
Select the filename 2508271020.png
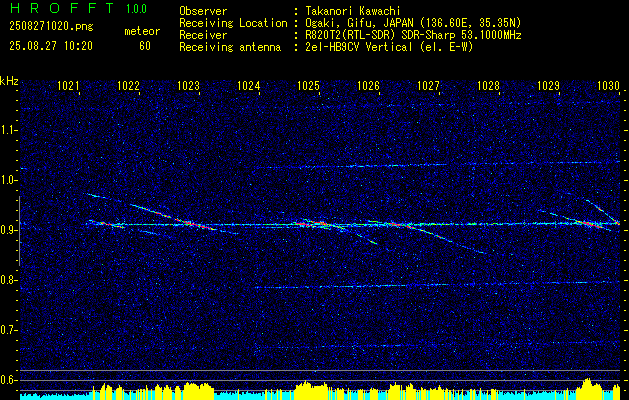(51, 27)
